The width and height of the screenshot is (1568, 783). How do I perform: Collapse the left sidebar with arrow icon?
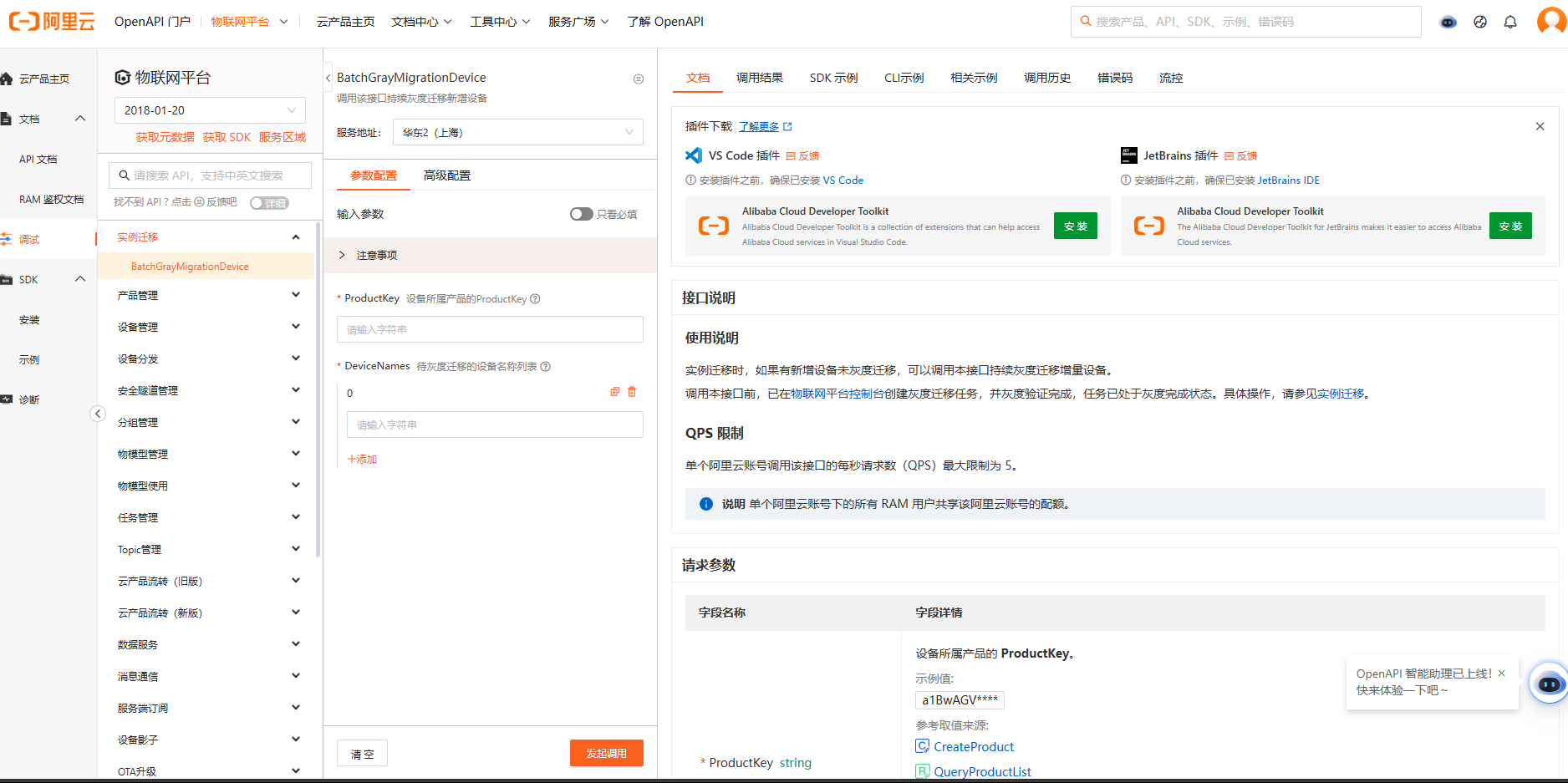tap(98, 414)
